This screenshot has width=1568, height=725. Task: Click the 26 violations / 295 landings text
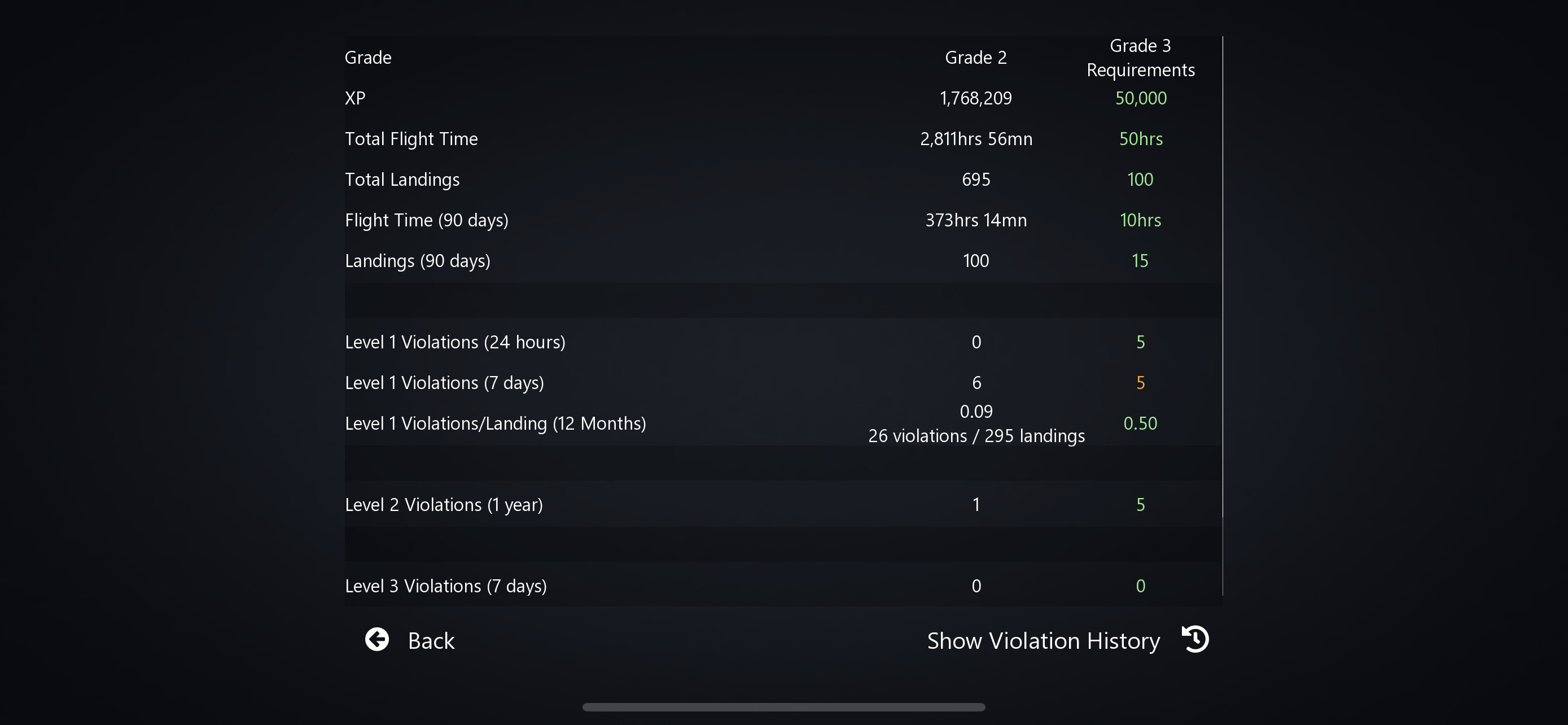976,436
